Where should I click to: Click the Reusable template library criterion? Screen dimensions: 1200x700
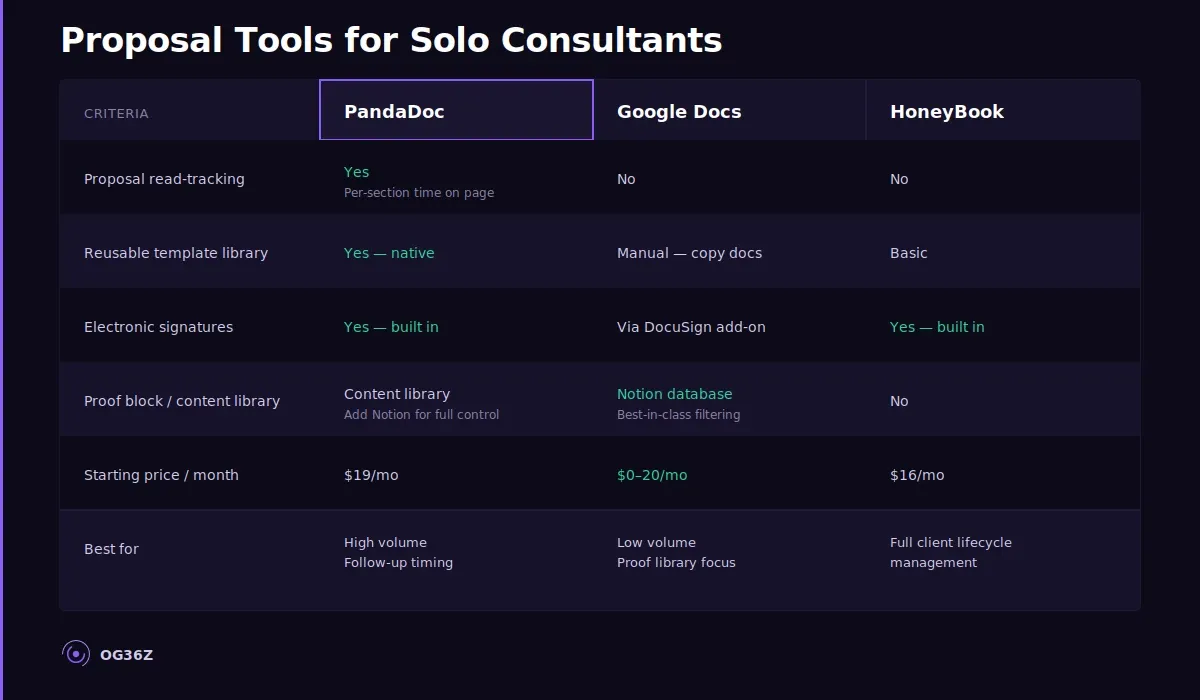(x=176, y=252)
